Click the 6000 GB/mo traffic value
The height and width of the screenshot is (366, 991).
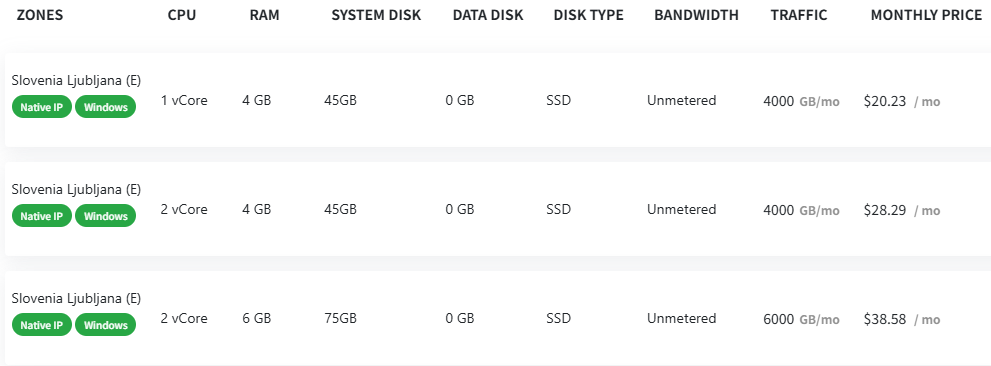tap(801, 319)
